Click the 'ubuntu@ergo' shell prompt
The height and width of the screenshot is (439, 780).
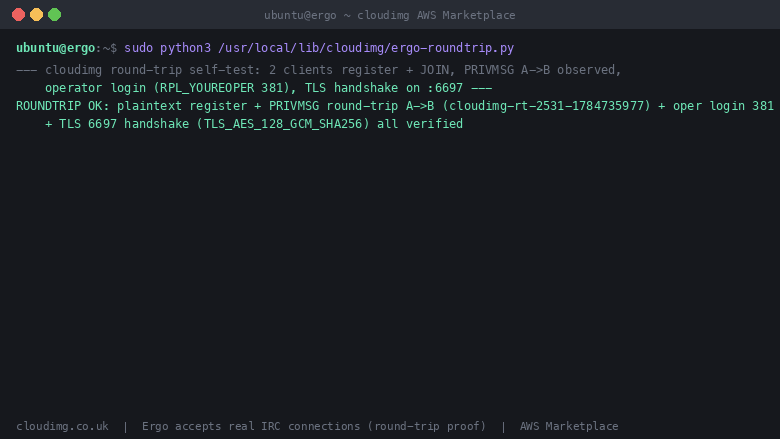(x=55, y=48)
